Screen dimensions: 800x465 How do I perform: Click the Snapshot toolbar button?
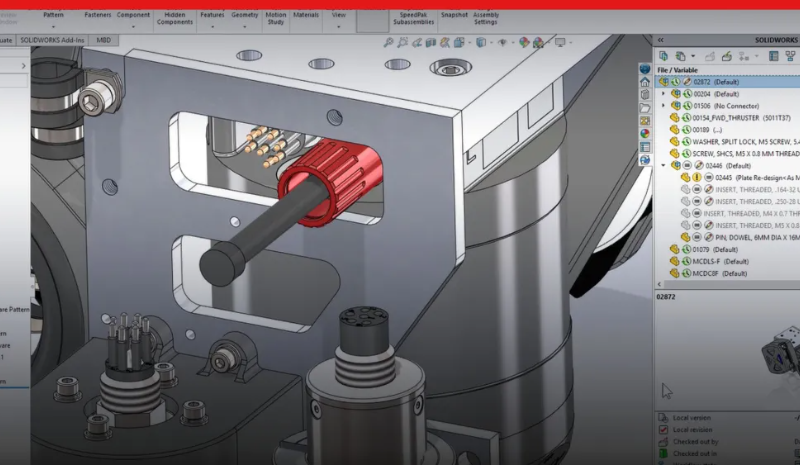point(453,15)
